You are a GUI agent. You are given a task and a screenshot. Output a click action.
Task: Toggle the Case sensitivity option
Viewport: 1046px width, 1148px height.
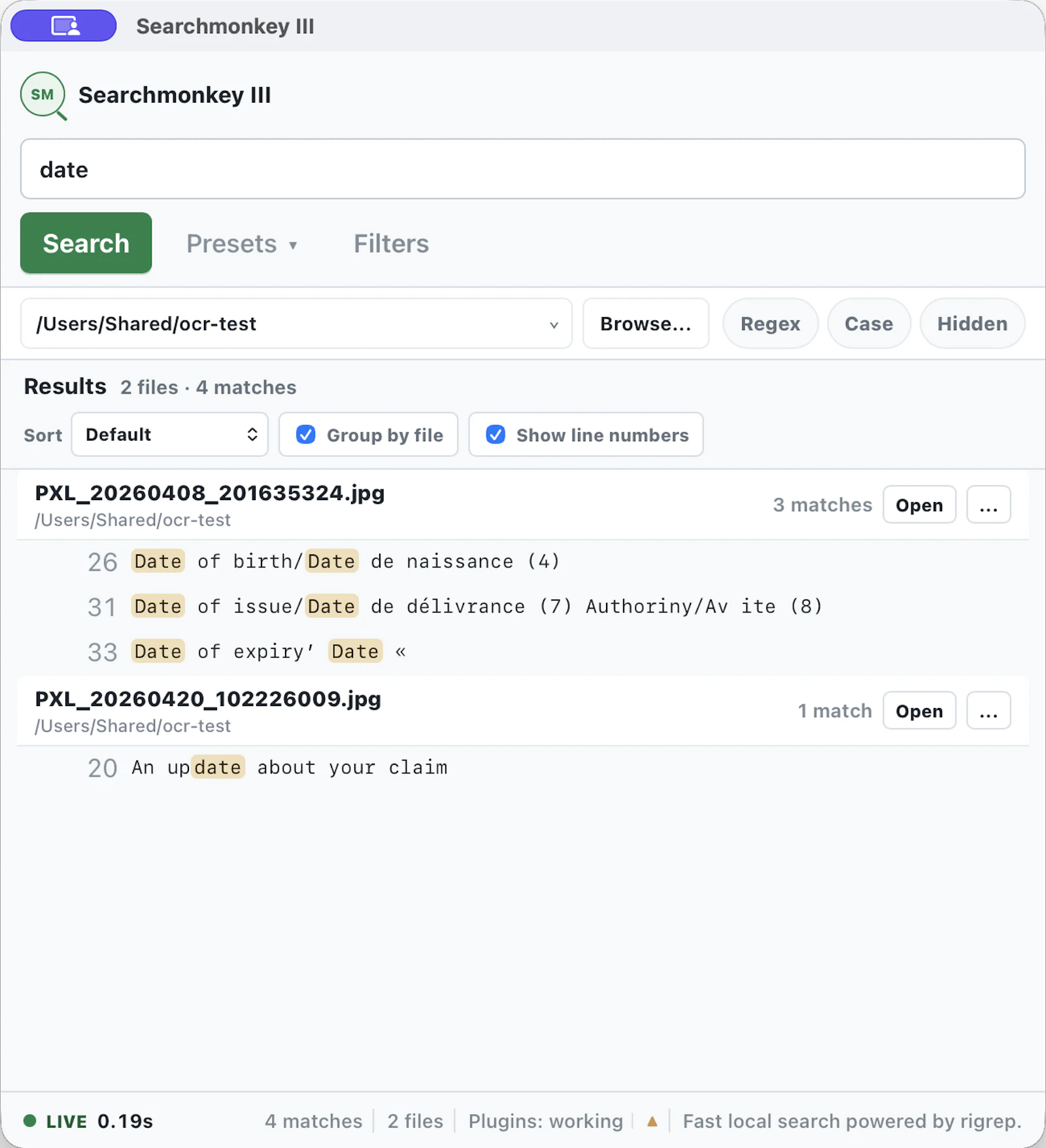(868, 324)
